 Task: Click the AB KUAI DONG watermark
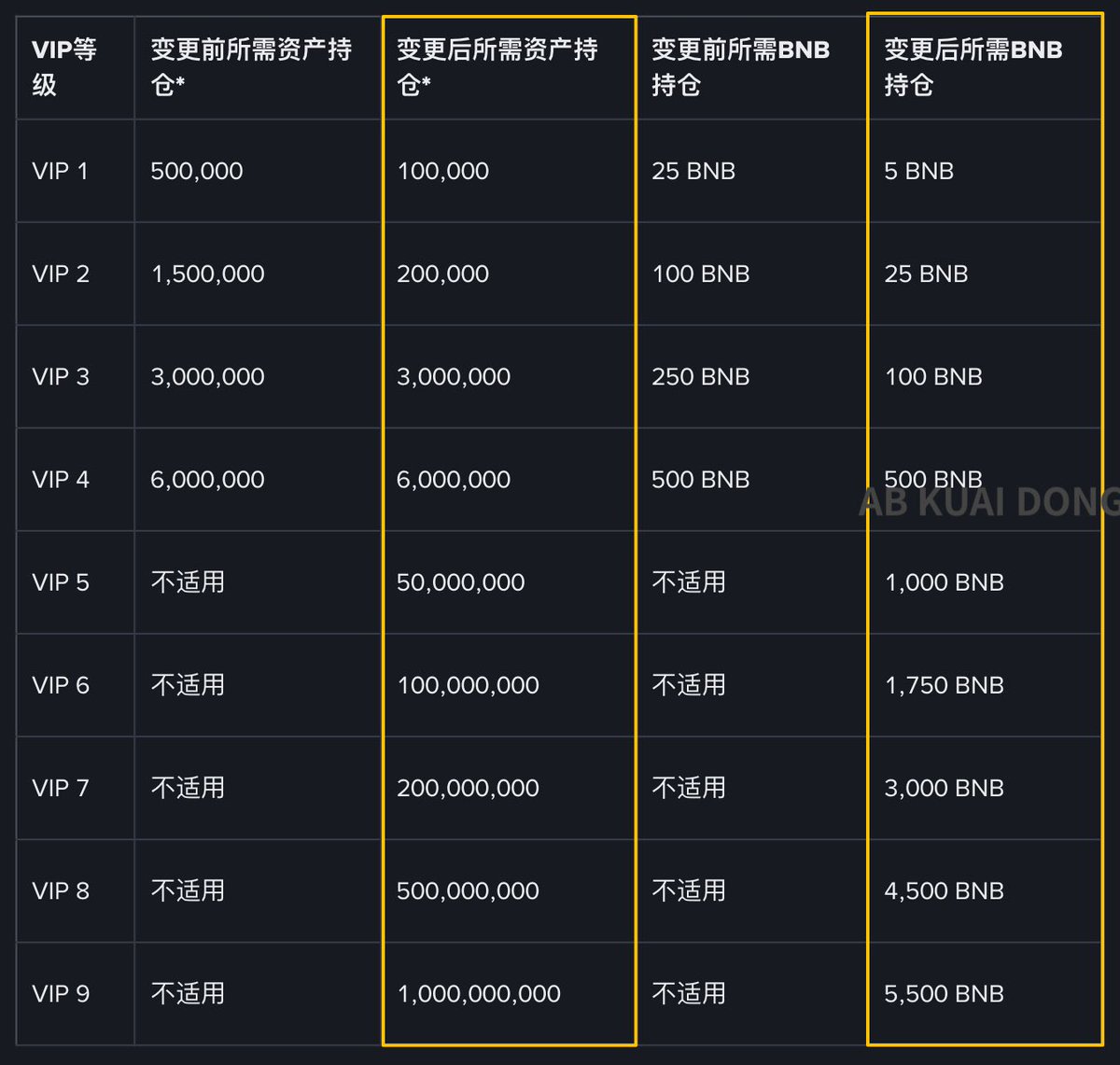(x=987, y=504)
